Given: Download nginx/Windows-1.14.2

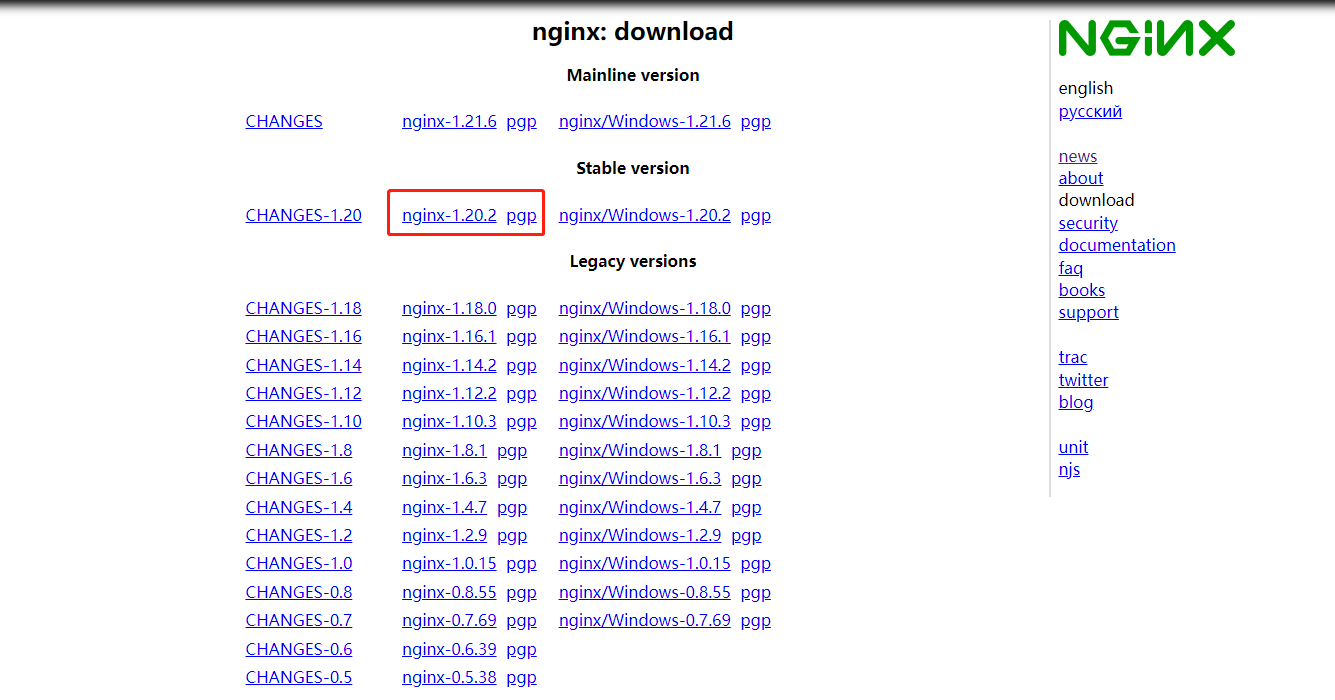Looking at the screenshot, I should 645,365.
